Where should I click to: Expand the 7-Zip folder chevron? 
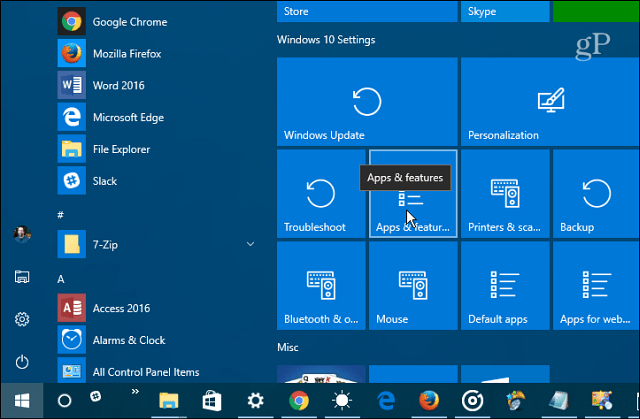tap(251, 244)
